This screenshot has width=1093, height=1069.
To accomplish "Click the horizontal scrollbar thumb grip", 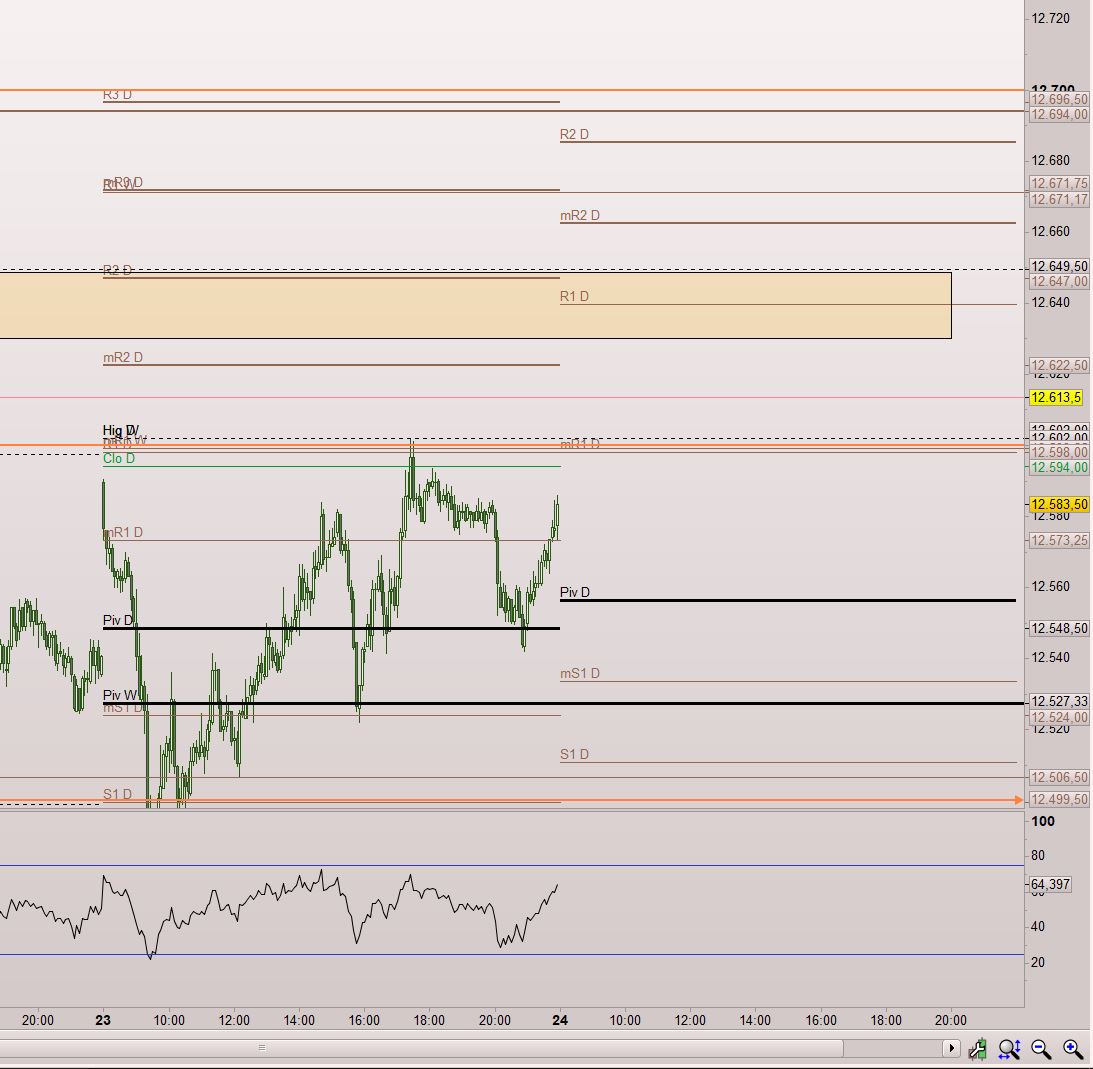I will click(x=262, y=1047).
